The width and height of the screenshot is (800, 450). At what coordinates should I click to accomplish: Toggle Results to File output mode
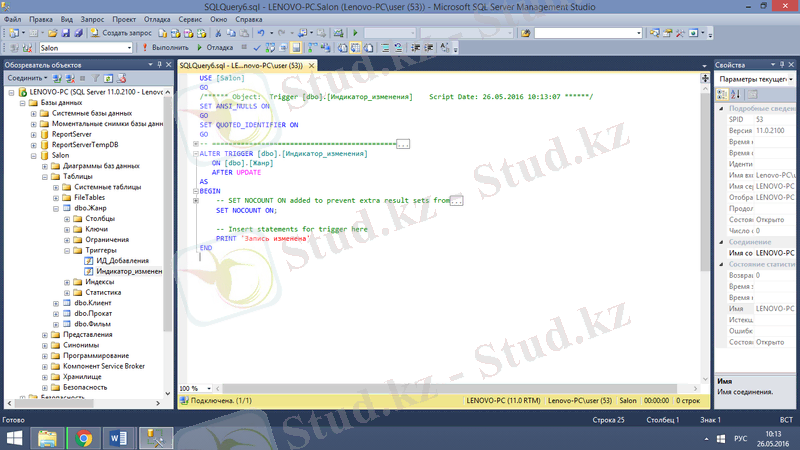(368, 48)
